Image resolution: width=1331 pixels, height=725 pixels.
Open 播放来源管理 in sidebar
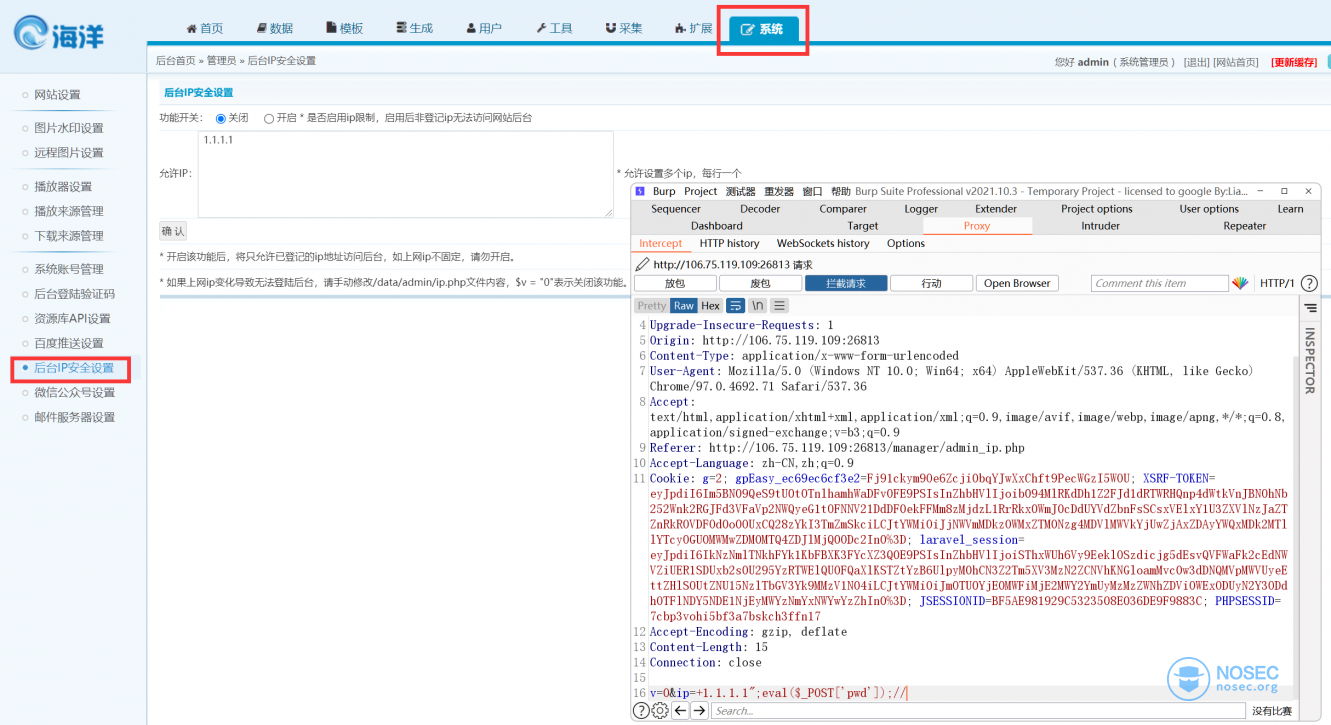(x=69, y=211)
